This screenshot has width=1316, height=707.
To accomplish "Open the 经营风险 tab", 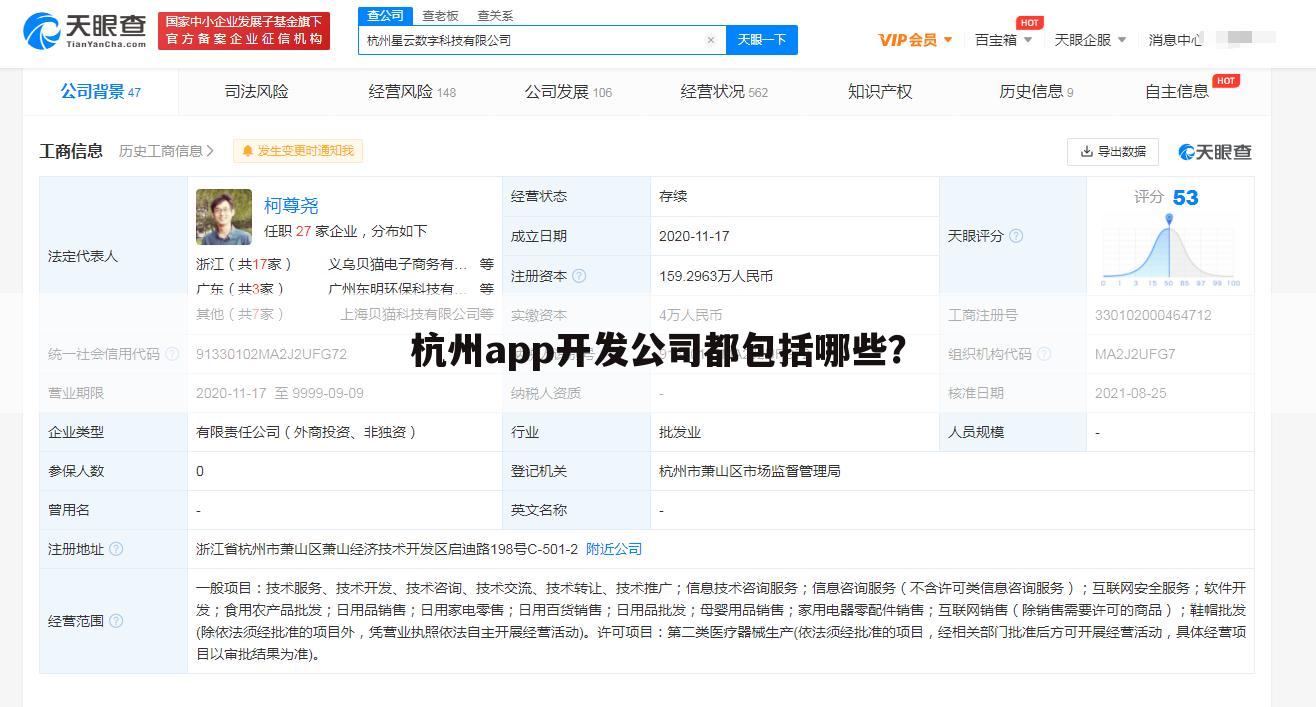I will 412,92.
